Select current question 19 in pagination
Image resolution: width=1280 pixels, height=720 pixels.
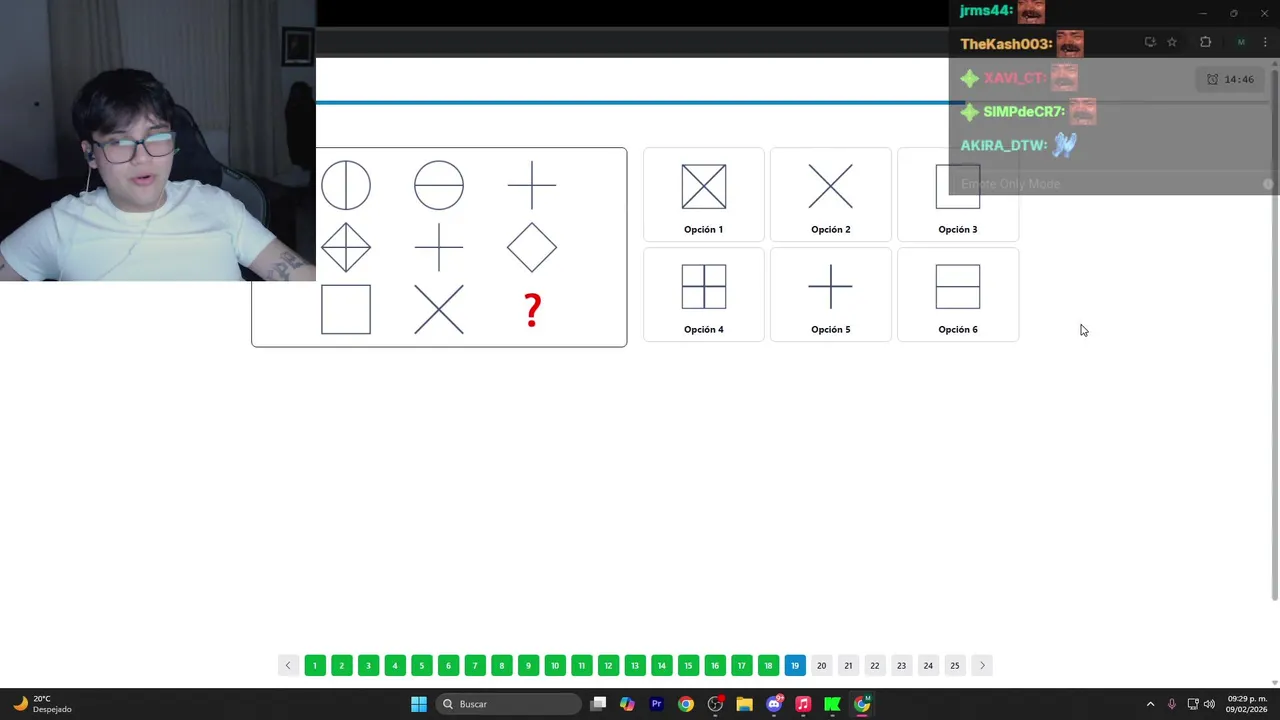tap(795, 665)
